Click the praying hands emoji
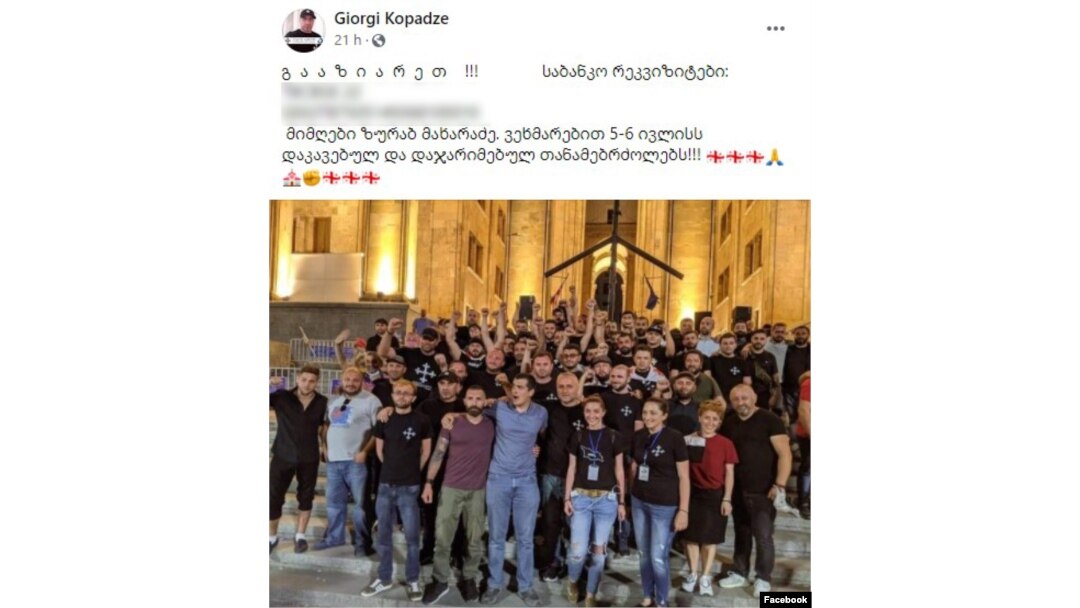The image size is (1080, 608). coord(775,157)
